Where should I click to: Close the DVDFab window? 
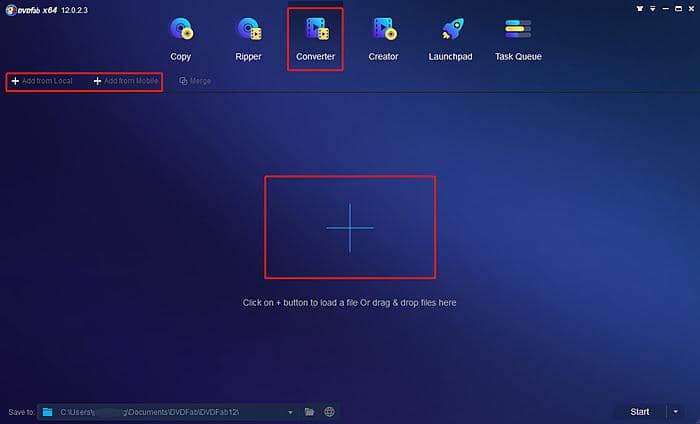point(692,8)
